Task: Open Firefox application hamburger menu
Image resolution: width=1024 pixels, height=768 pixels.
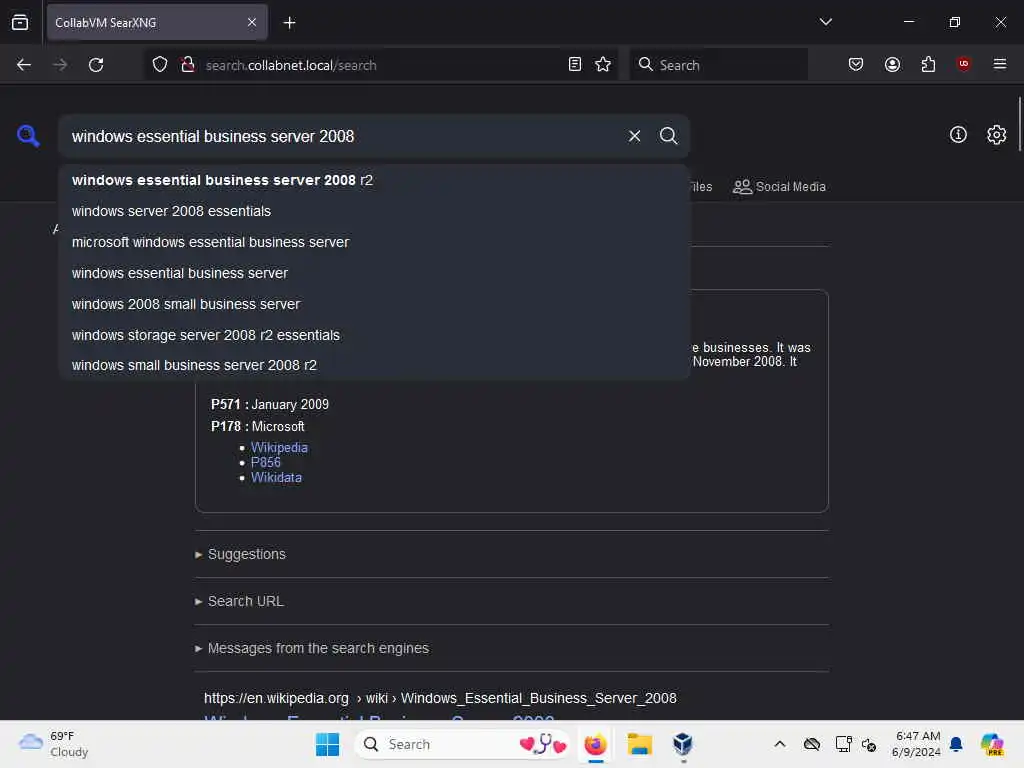Action: coord(999,64)
